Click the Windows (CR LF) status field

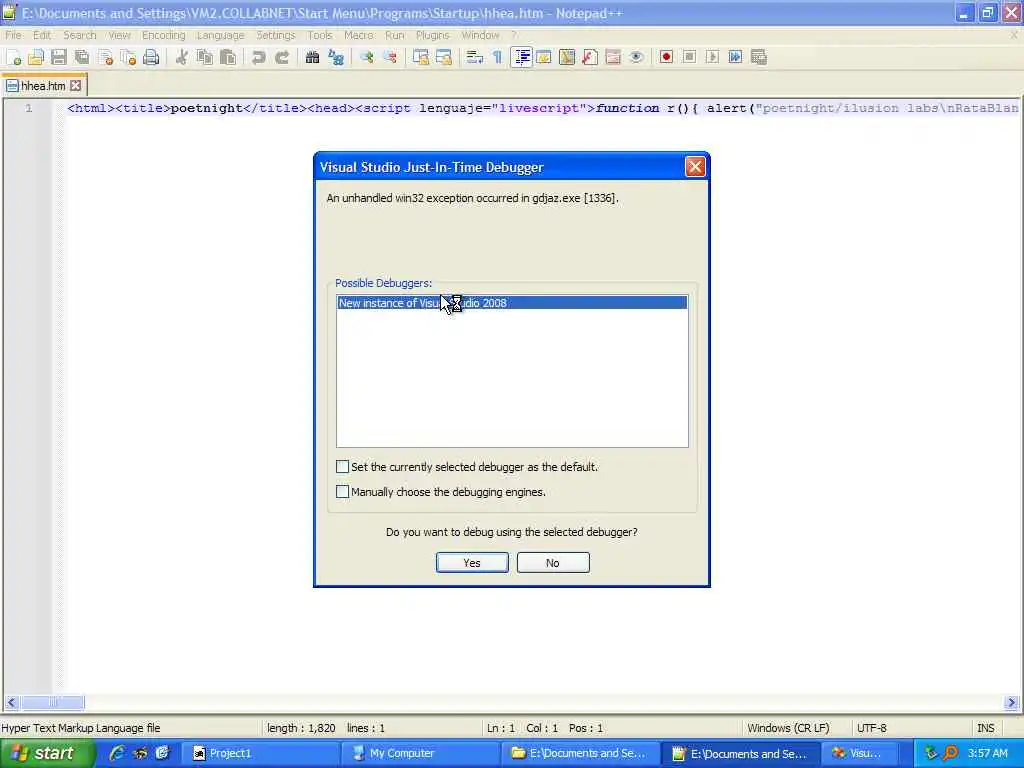(788, 728)
